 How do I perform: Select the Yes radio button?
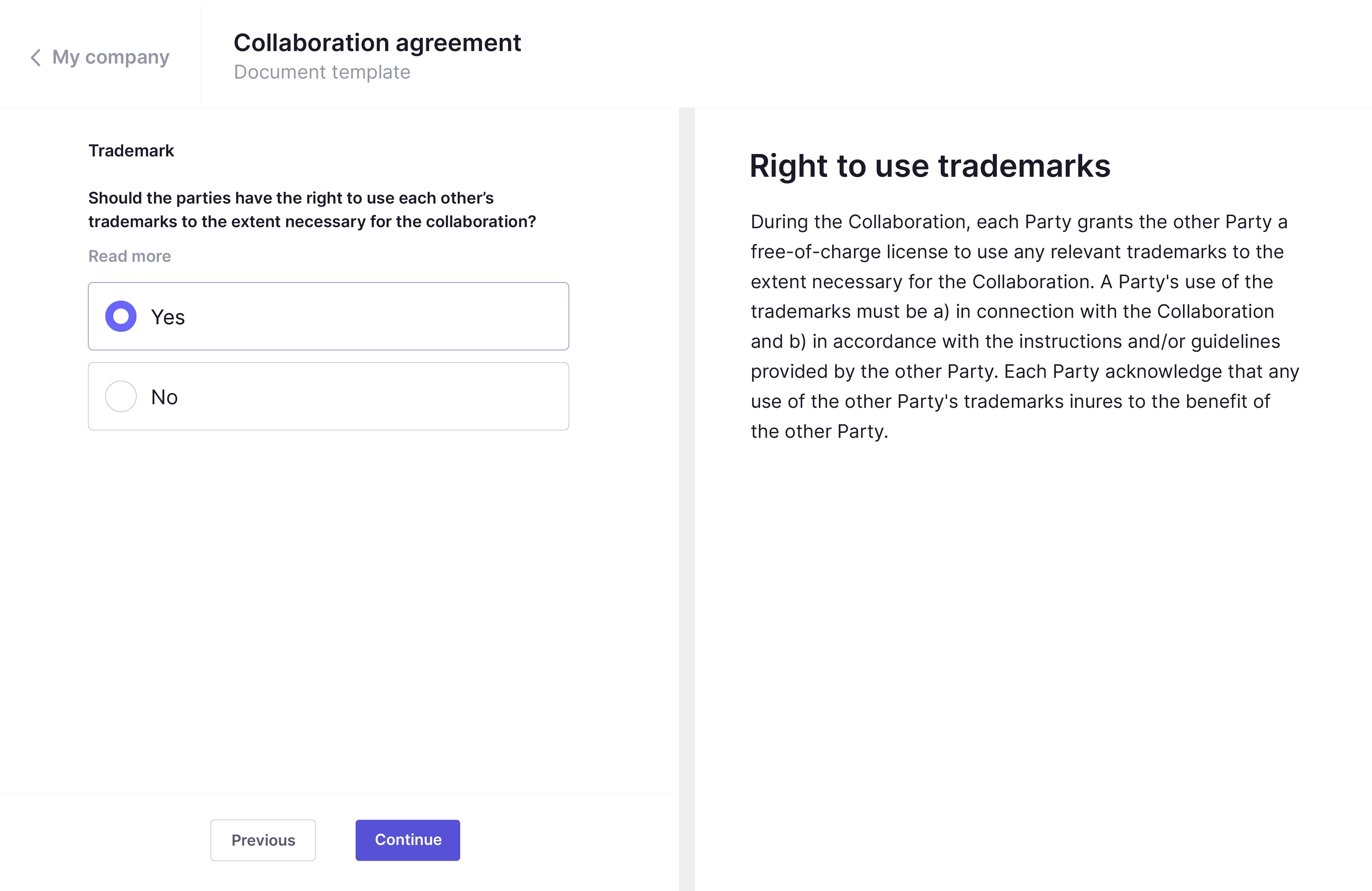point(120,316)
